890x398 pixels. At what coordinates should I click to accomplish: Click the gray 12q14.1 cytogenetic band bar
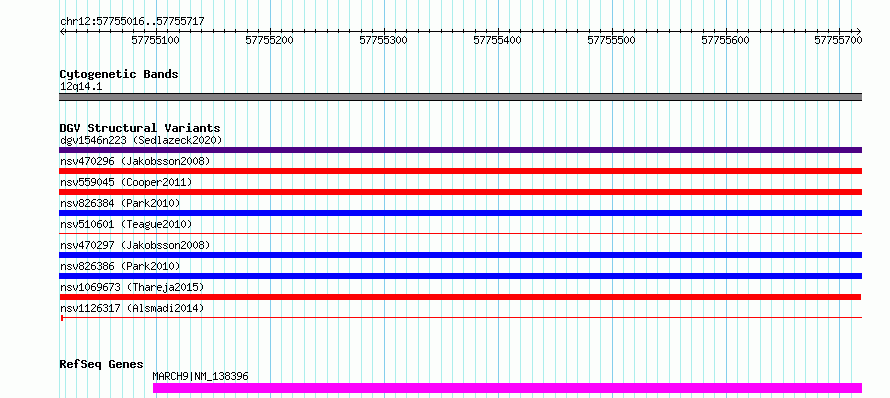pos(460,97)
